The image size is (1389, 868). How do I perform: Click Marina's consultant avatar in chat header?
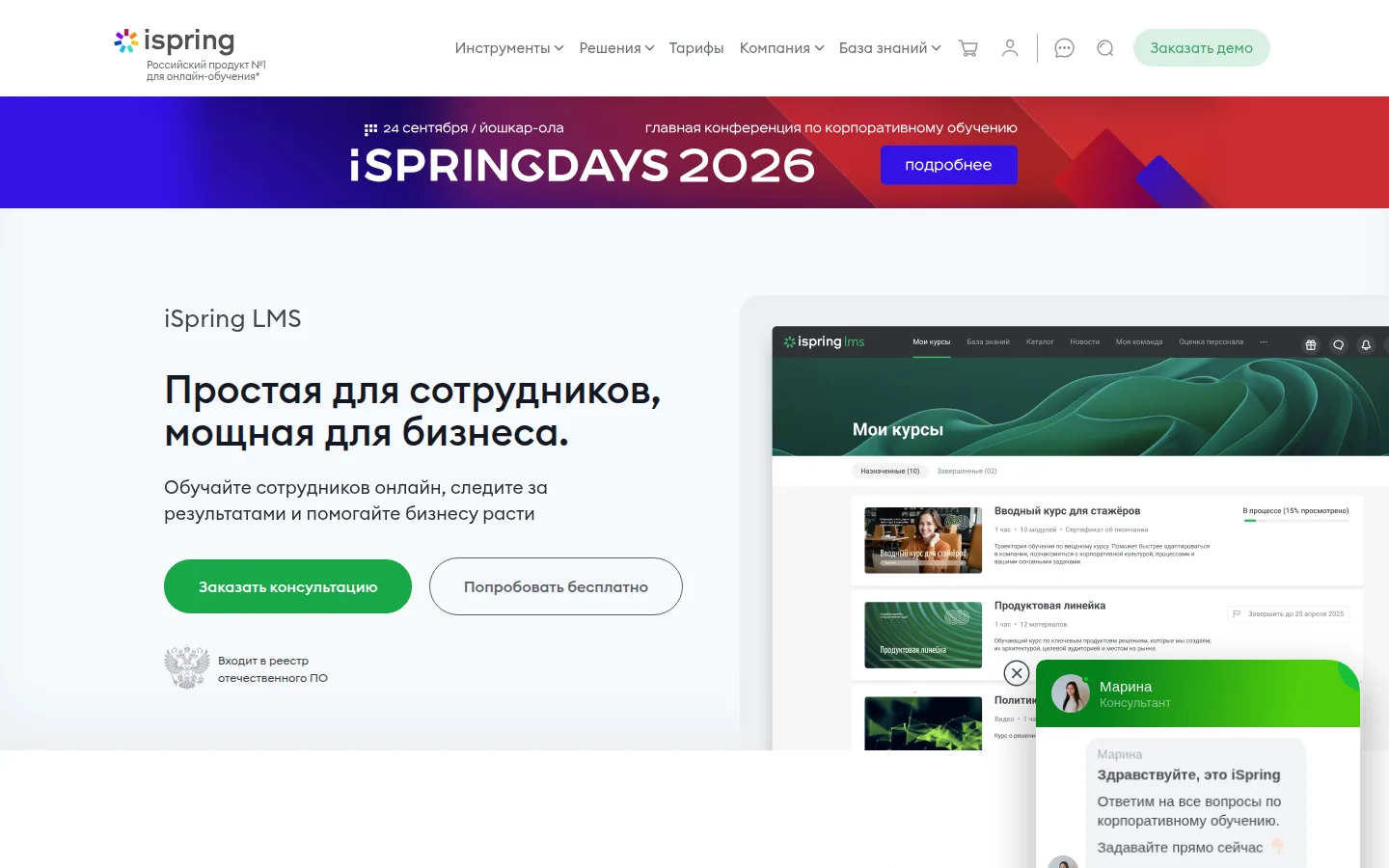pyautogui.click(x=1070, y=693)
